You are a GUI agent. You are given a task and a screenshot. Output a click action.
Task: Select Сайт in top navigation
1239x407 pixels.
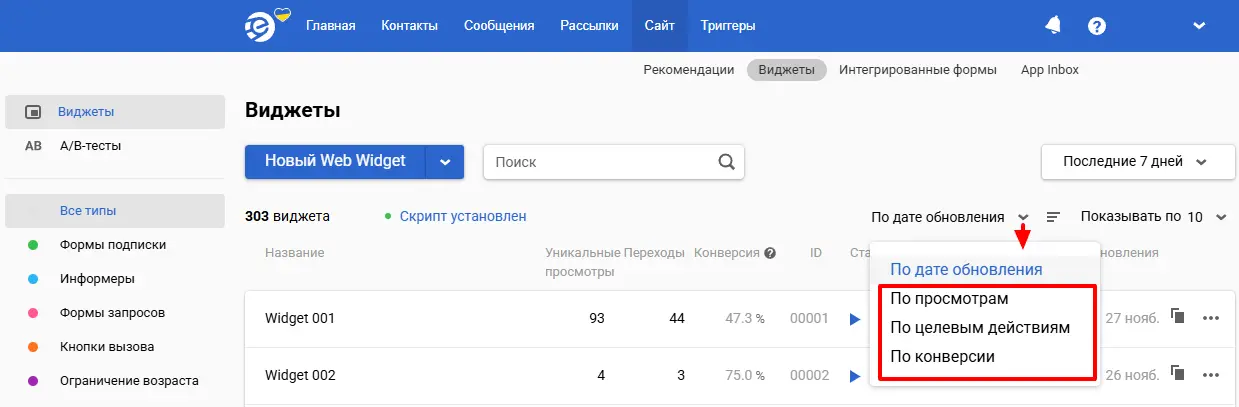(660, 26)
